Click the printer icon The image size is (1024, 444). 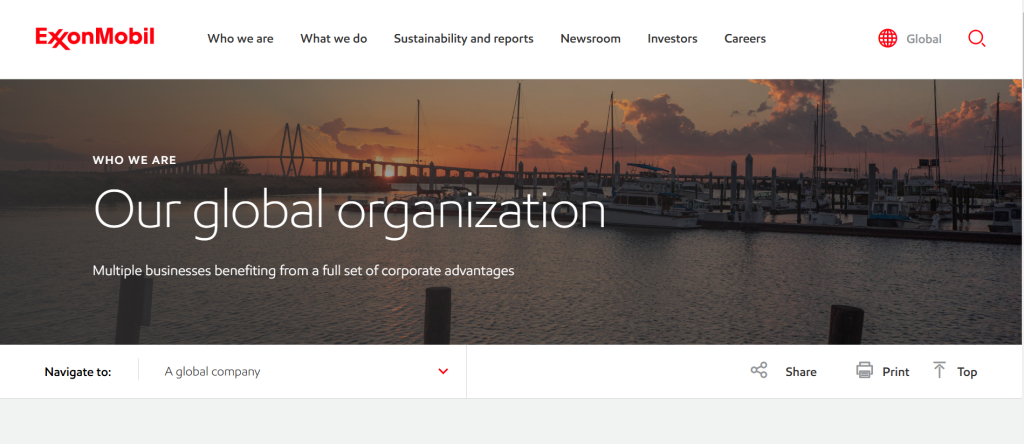coord(865,371)
